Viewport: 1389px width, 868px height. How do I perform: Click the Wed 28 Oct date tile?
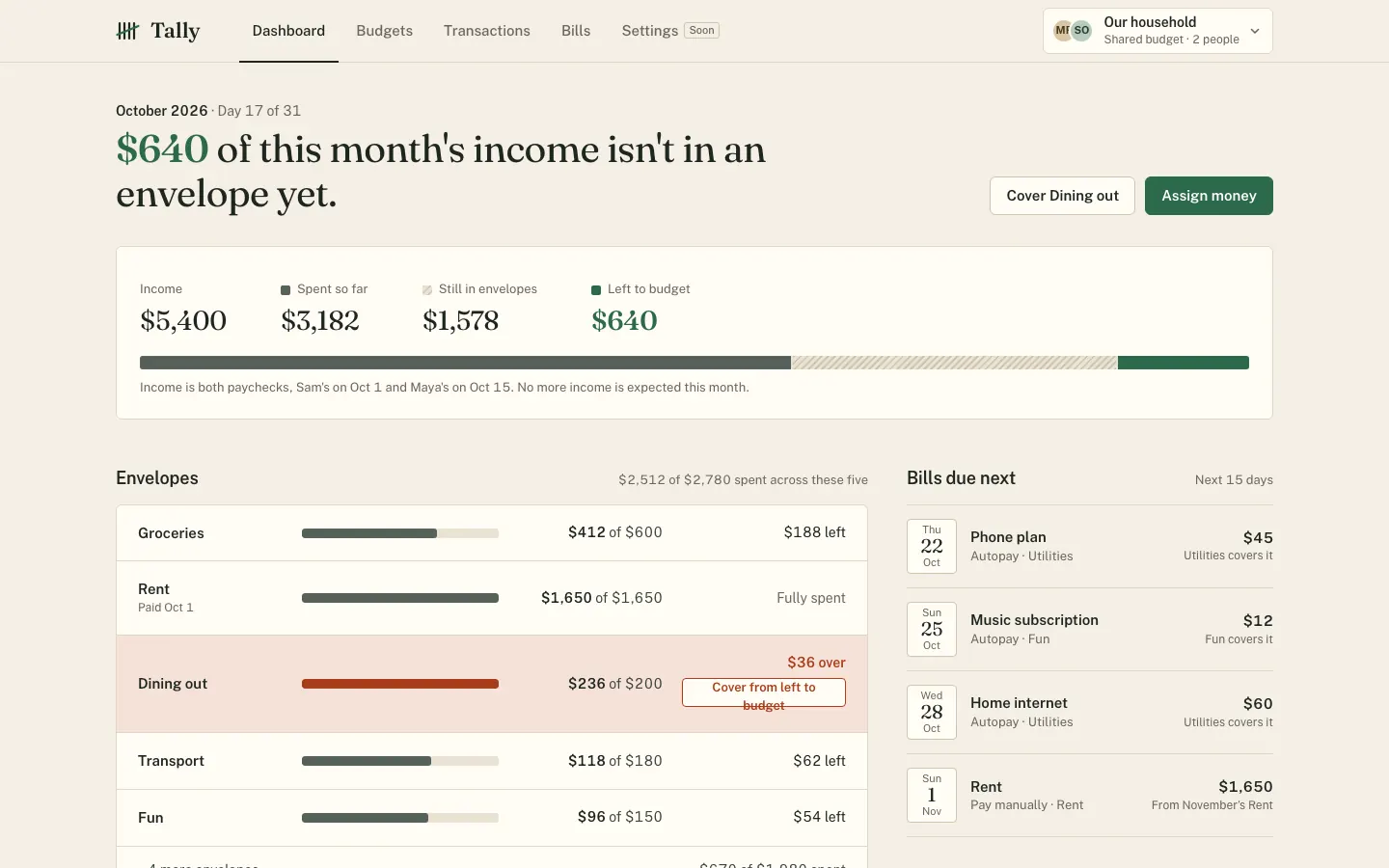click(932, 713)
